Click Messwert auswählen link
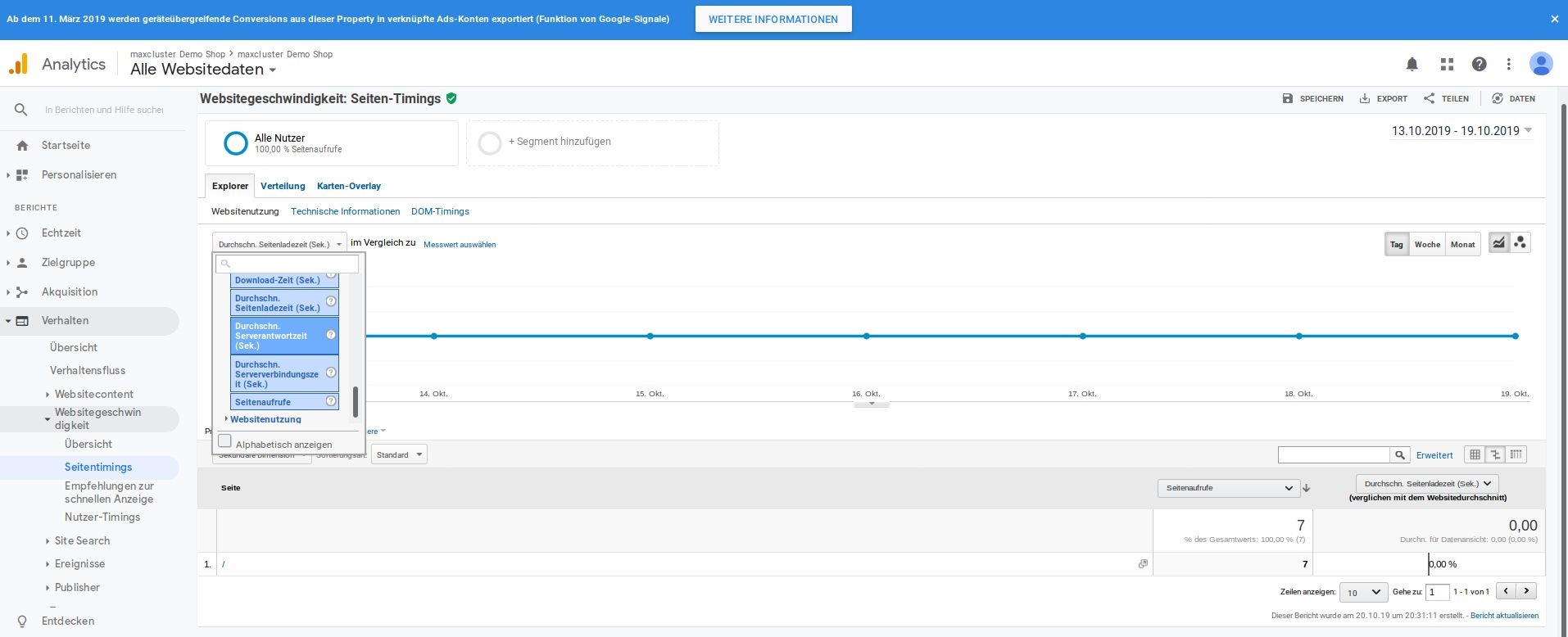 pyautogui.click(x=460, y=244)
